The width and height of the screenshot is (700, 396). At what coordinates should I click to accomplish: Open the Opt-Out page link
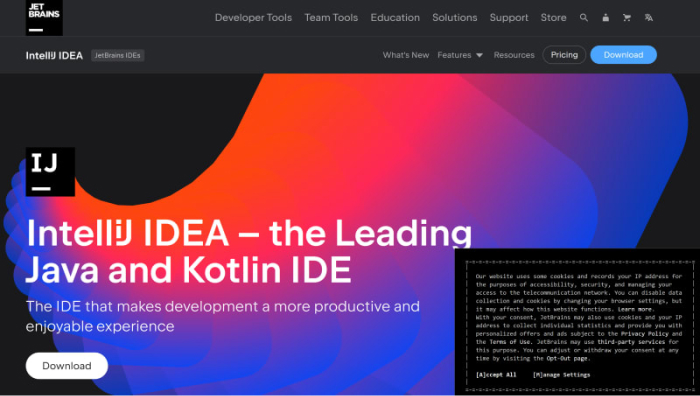[x=567, y=358]
